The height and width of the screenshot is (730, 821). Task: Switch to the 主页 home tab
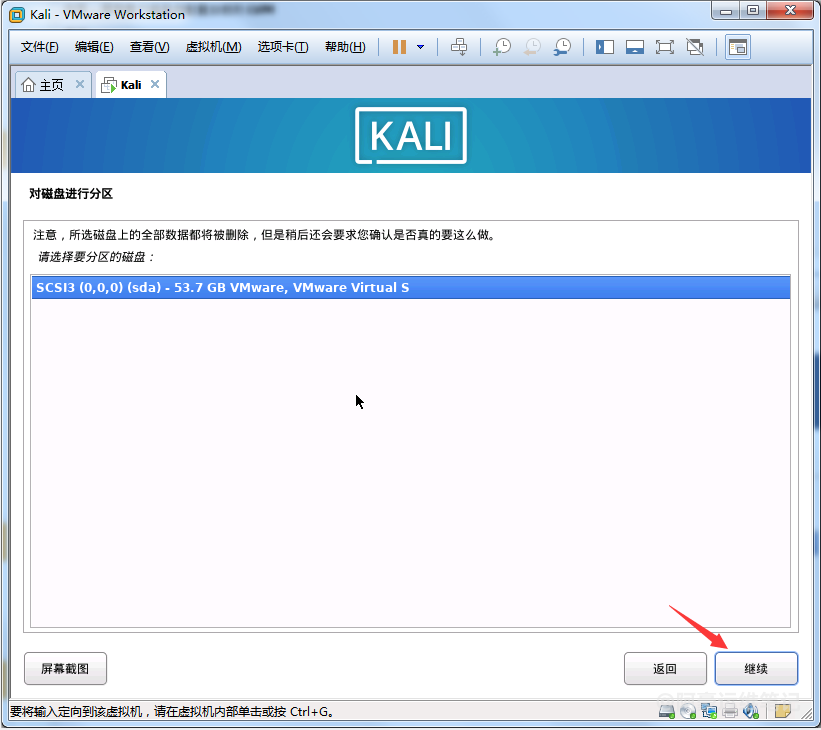pyautogui.click(x=43, y=85)
